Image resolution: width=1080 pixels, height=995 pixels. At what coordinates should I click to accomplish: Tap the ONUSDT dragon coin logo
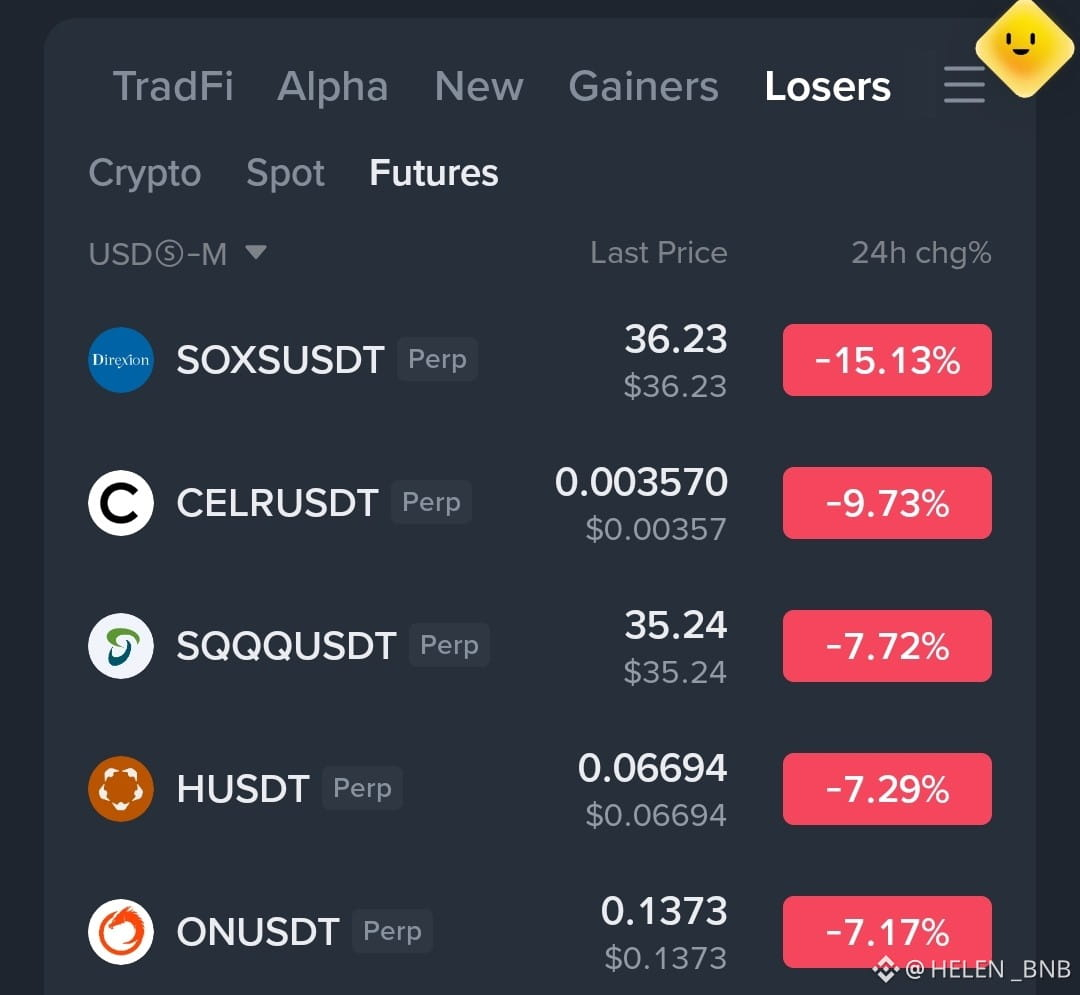point(121,932)
